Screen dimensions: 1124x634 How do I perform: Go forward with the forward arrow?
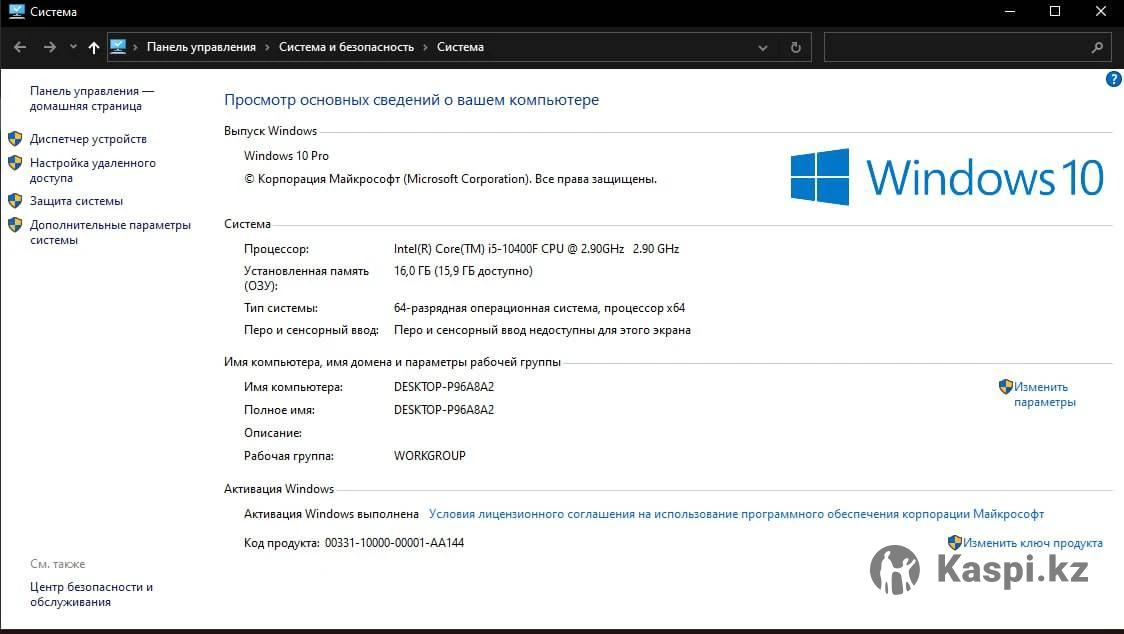pyautogui.click(x=49, y=47)
